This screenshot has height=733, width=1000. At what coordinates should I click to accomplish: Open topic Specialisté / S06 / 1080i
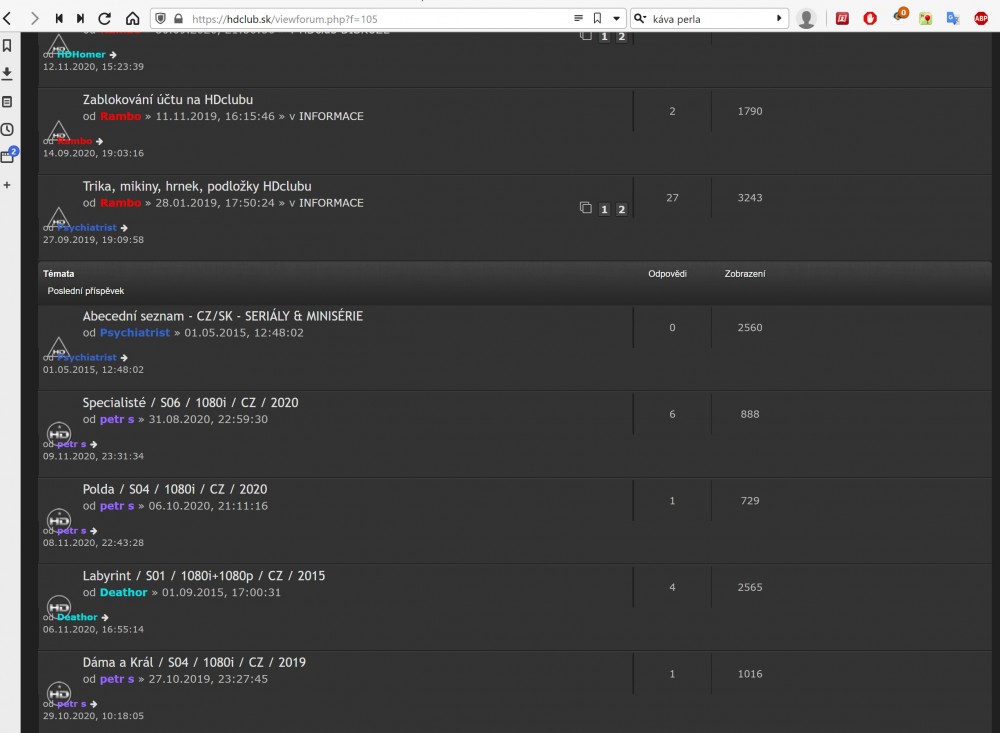(x=191, y=403)
